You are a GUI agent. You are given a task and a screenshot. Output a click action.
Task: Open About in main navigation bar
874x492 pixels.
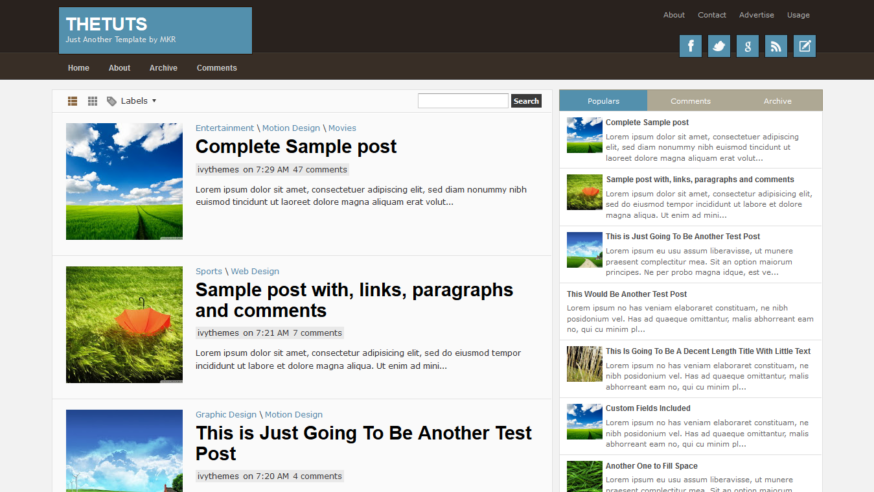(119, 68)
